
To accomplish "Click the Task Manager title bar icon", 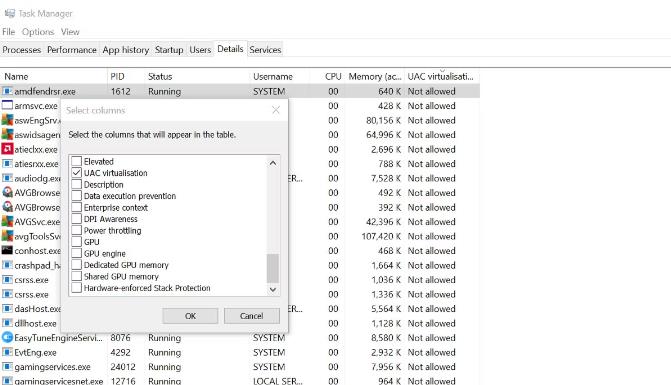I will pos(9,13).
